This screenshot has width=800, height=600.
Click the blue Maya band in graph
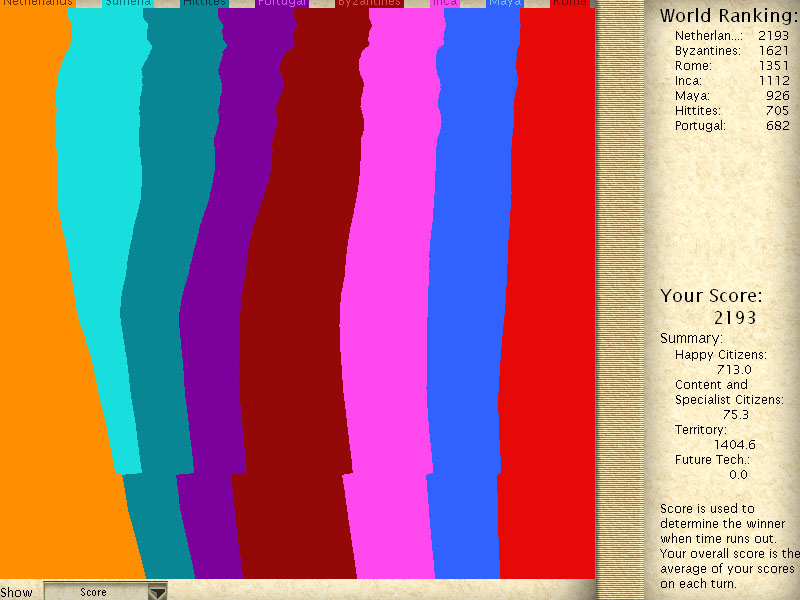click(x=470, y=300)
